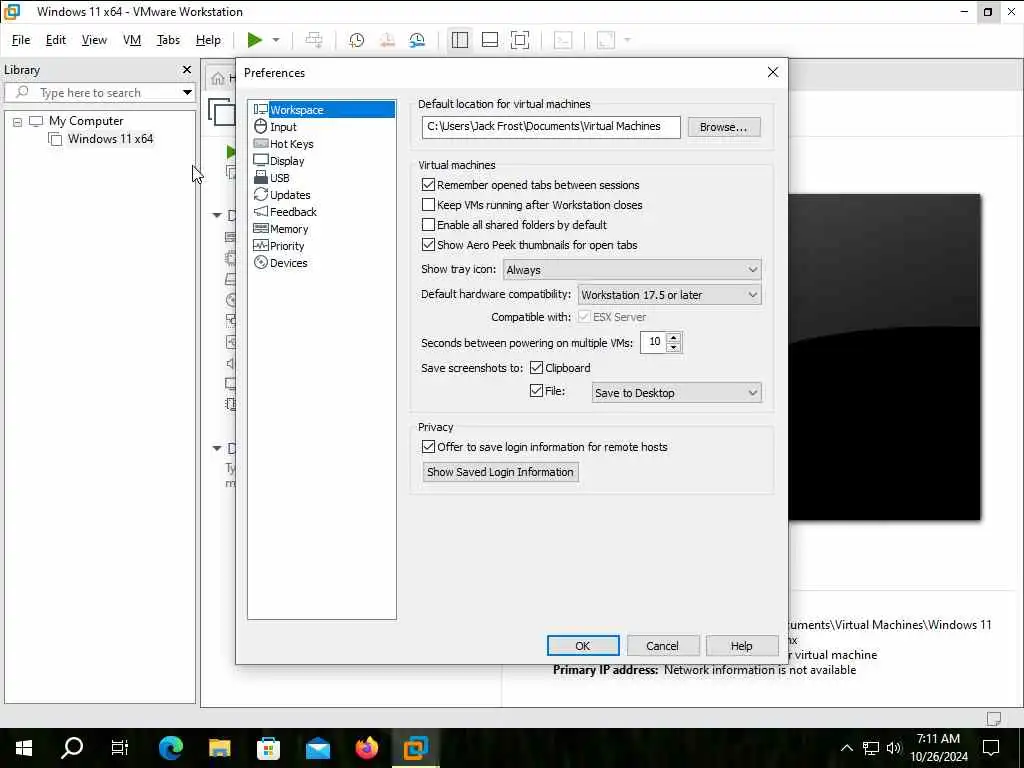Open the Mail app from taskbar
Image resolution: width=1024 pixels, height=768 pixels.
pos(317,747)
